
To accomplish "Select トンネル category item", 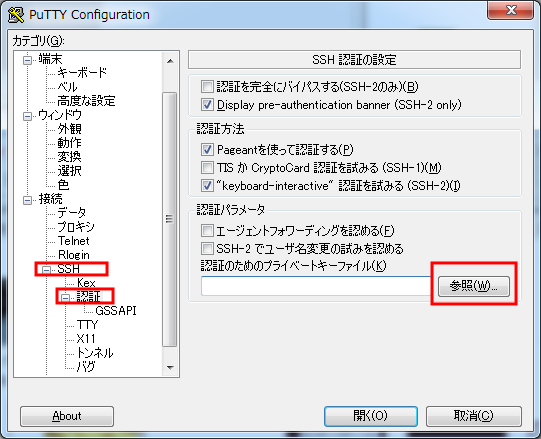I will pyautogui.click(x=95, y=353).
